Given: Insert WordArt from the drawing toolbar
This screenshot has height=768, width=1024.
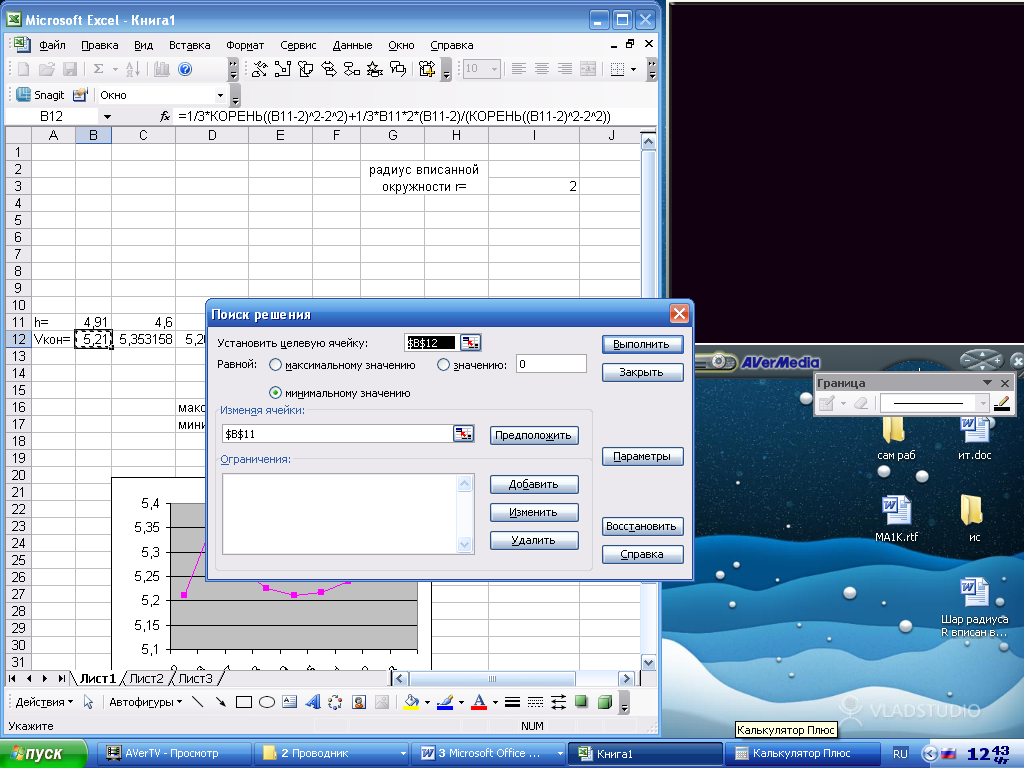Looking at the screenshot, I should pyautogui.click(x=312, y=702).
